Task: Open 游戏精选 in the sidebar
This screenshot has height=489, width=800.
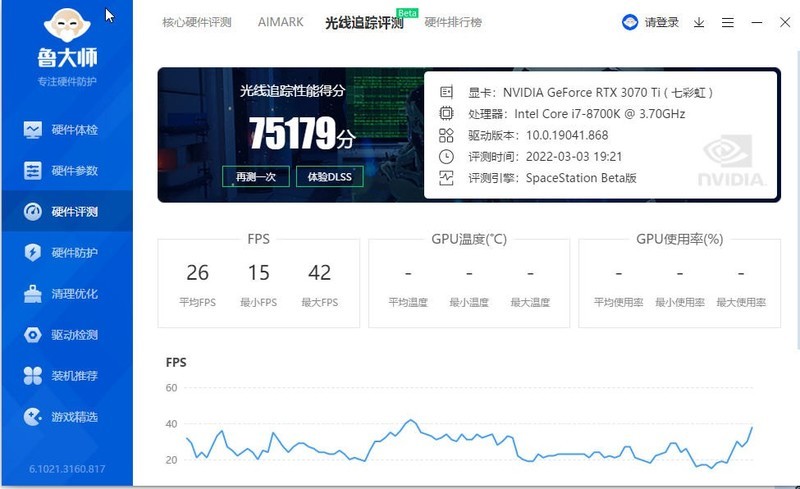Action: [67, 417]
